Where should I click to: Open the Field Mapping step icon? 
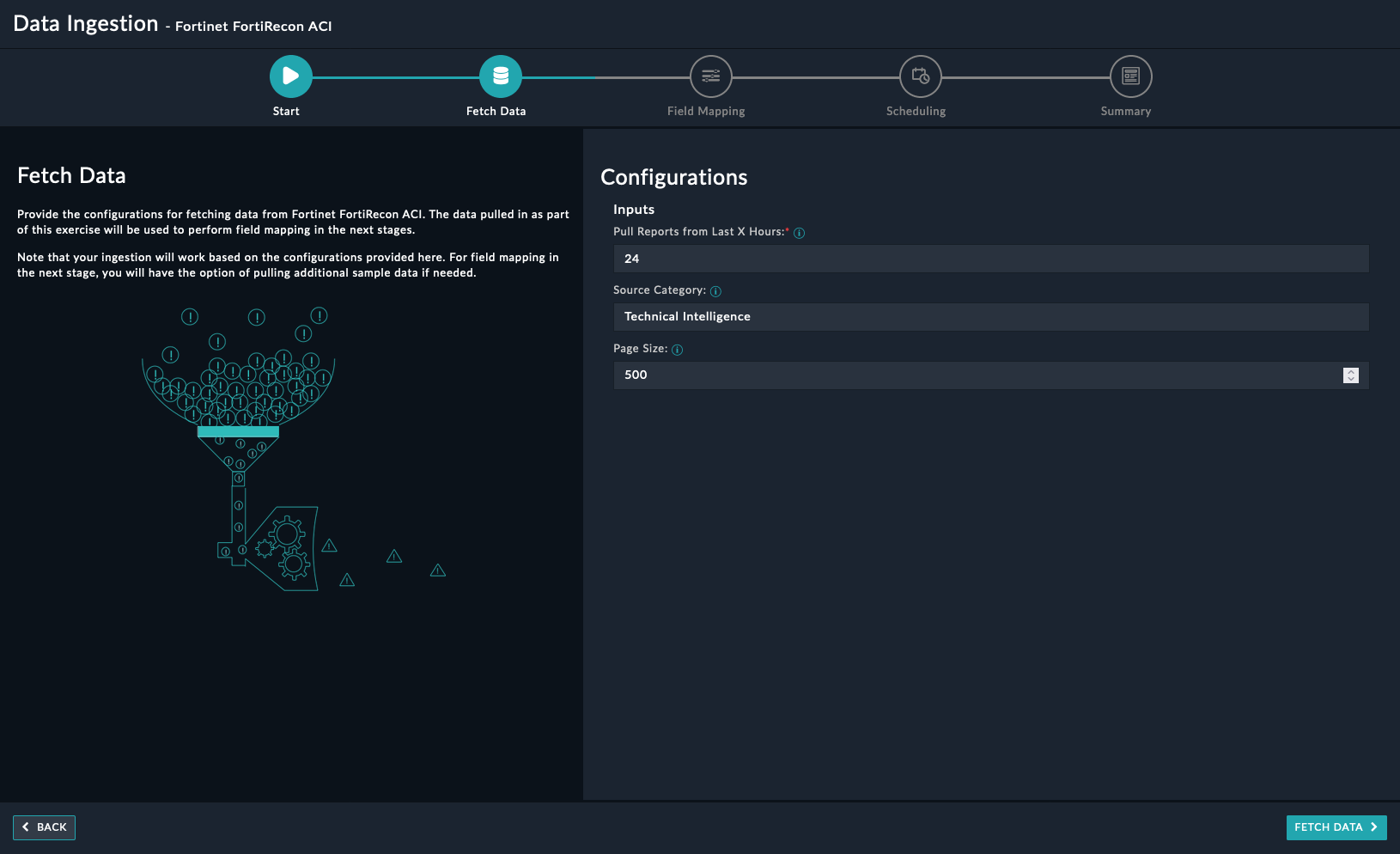point(710,76)
